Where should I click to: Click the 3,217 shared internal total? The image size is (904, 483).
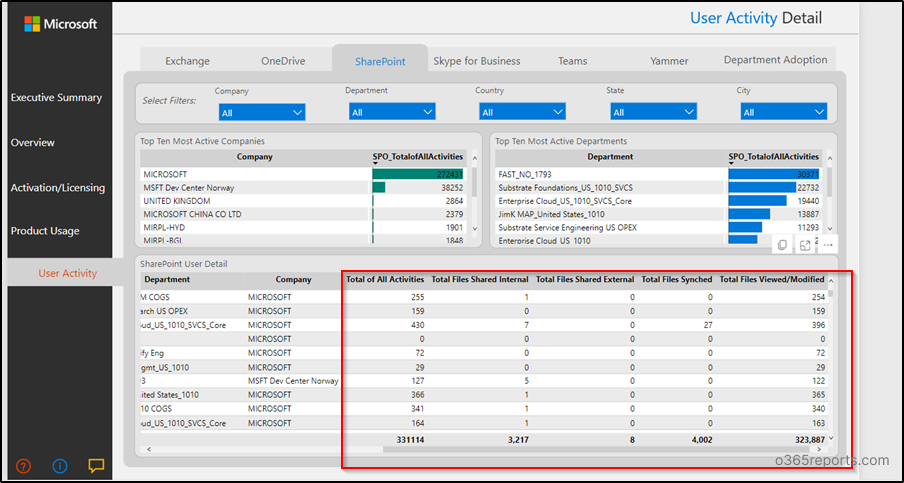pos(518,440)
